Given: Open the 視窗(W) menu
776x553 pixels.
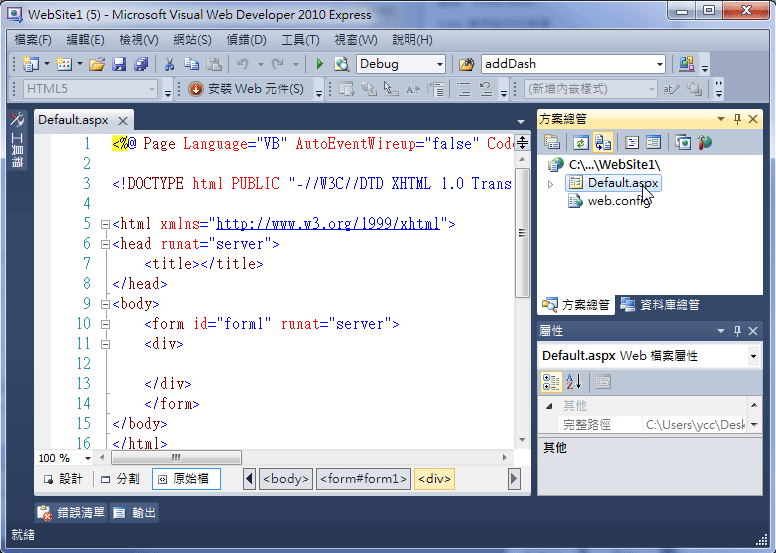Looking at the screenshot, I should (x=355, y=40).
